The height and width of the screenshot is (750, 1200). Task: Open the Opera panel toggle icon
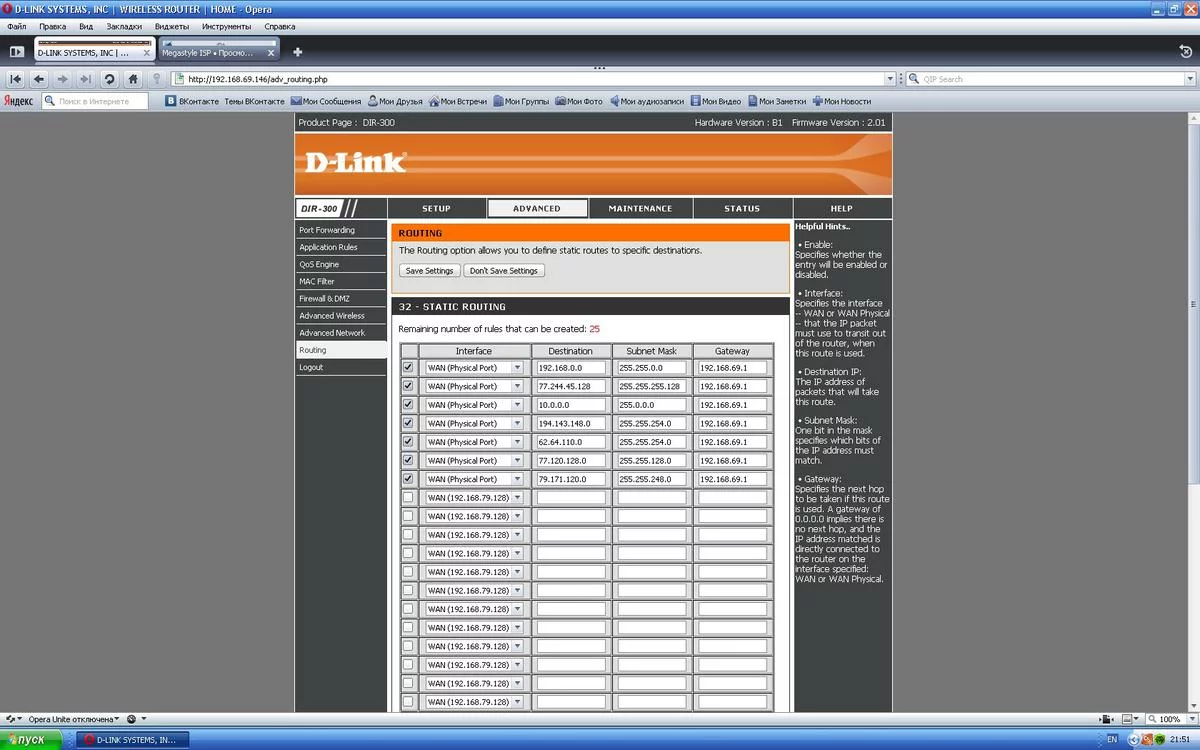tap(16, 52)
